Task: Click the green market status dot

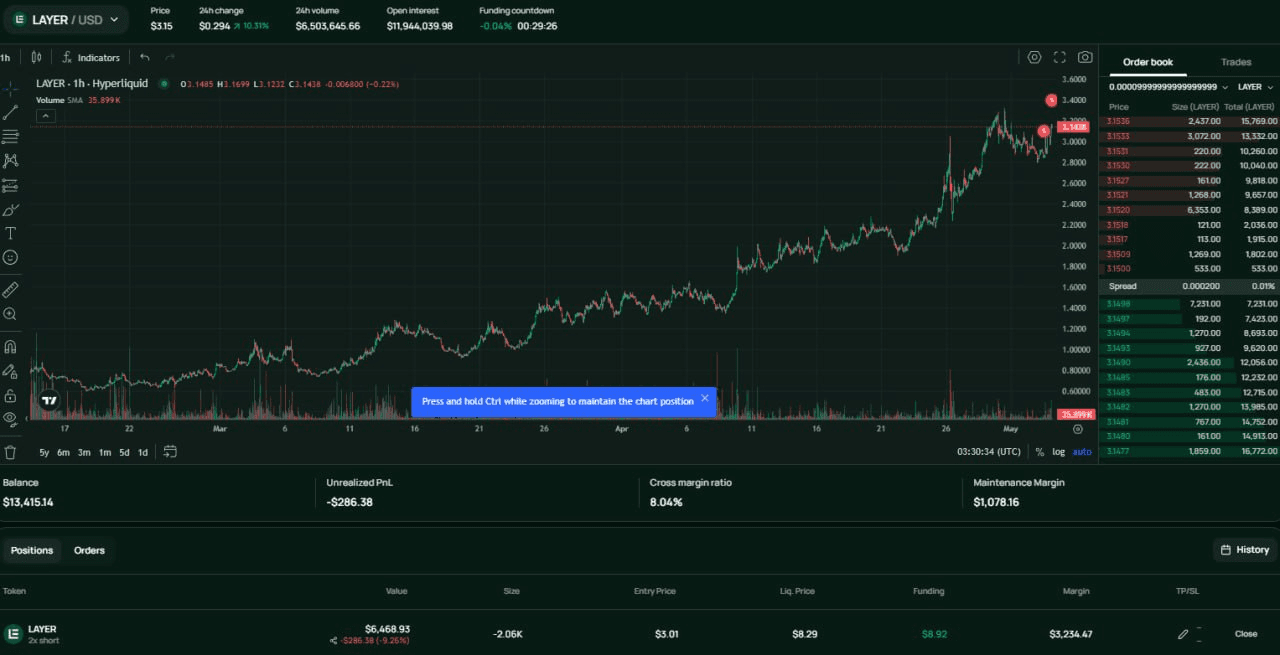Action: pos(164,84)
